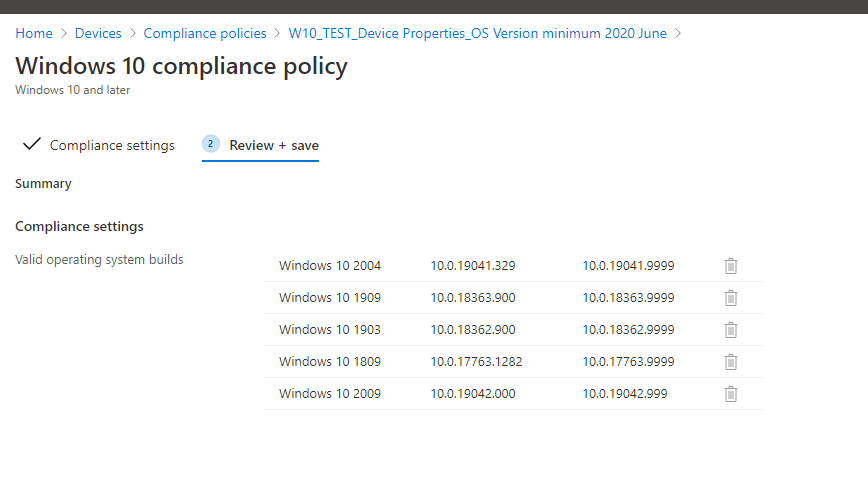Image resolution: width=868 pixels, height=479 pixels.
Task: Open the Home breadcrumb link
Action: [34, 33]
